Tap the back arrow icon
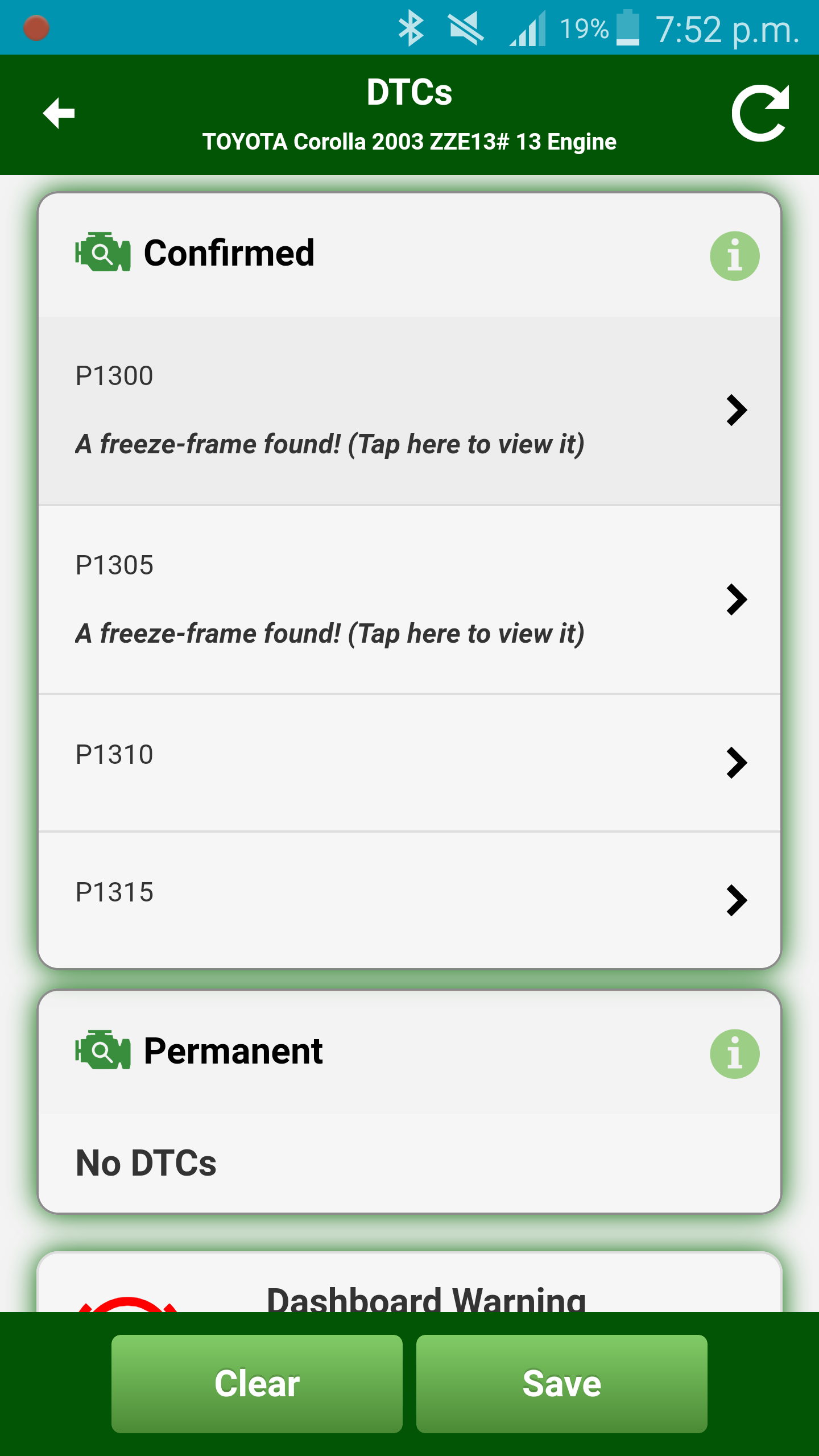 pos(59,113)
